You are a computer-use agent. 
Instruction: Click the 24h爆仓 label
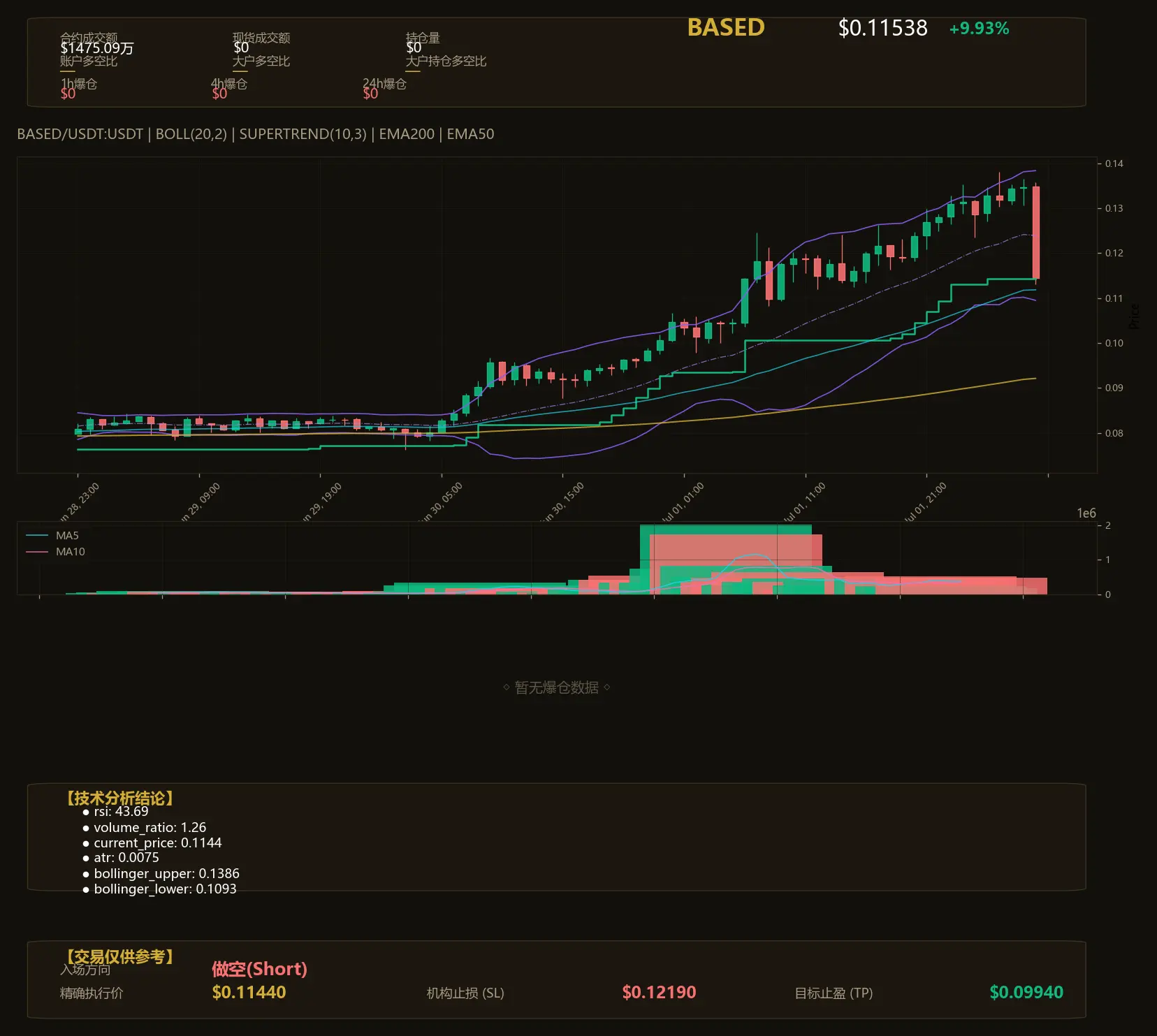[x=384, y=84]
